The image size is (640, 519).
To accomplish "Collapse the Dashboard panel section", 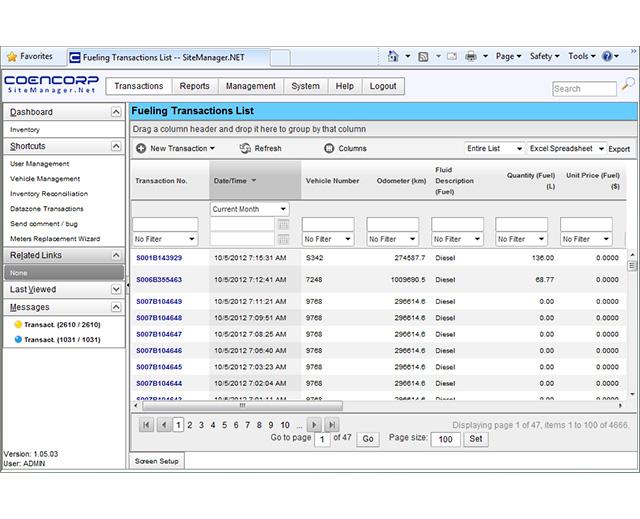I will click(x=117, y=112).
